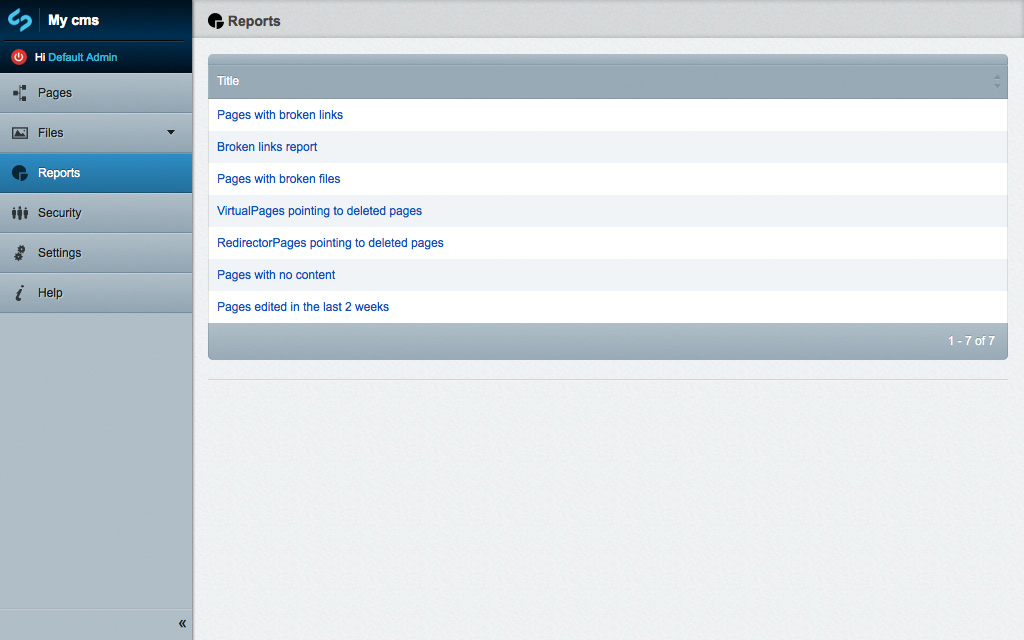Open the Pages menu section
Viewport: 1024px width, 640px height.
tap(55, 93)
